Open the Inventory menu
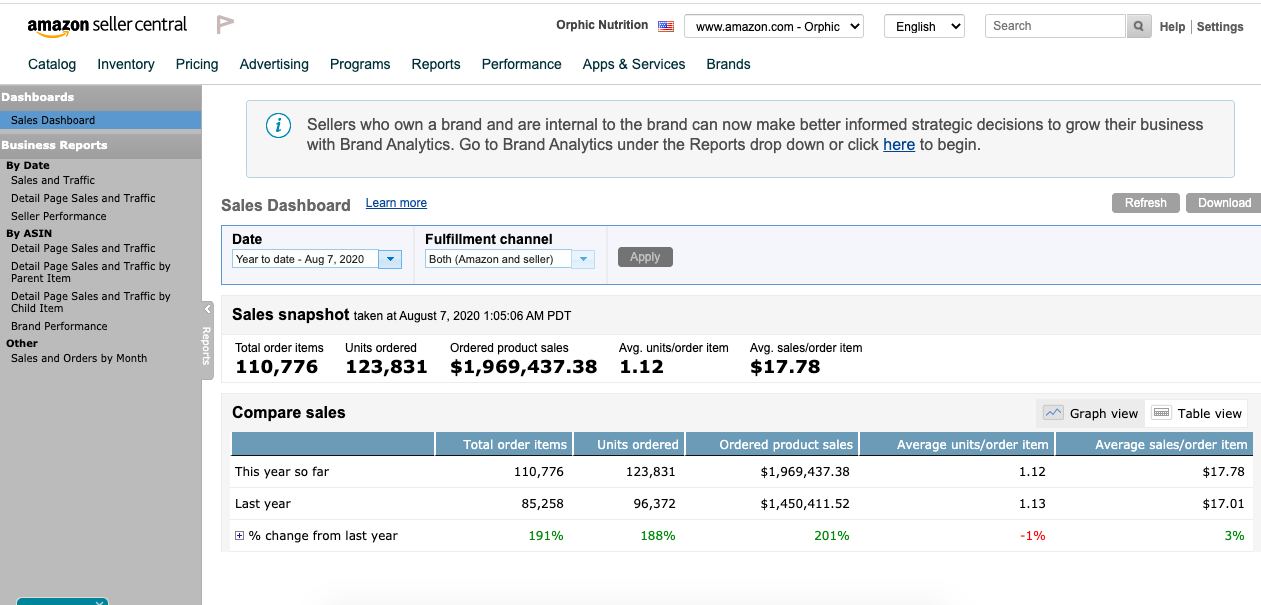 pyautogui.click(x=126, y=64)
